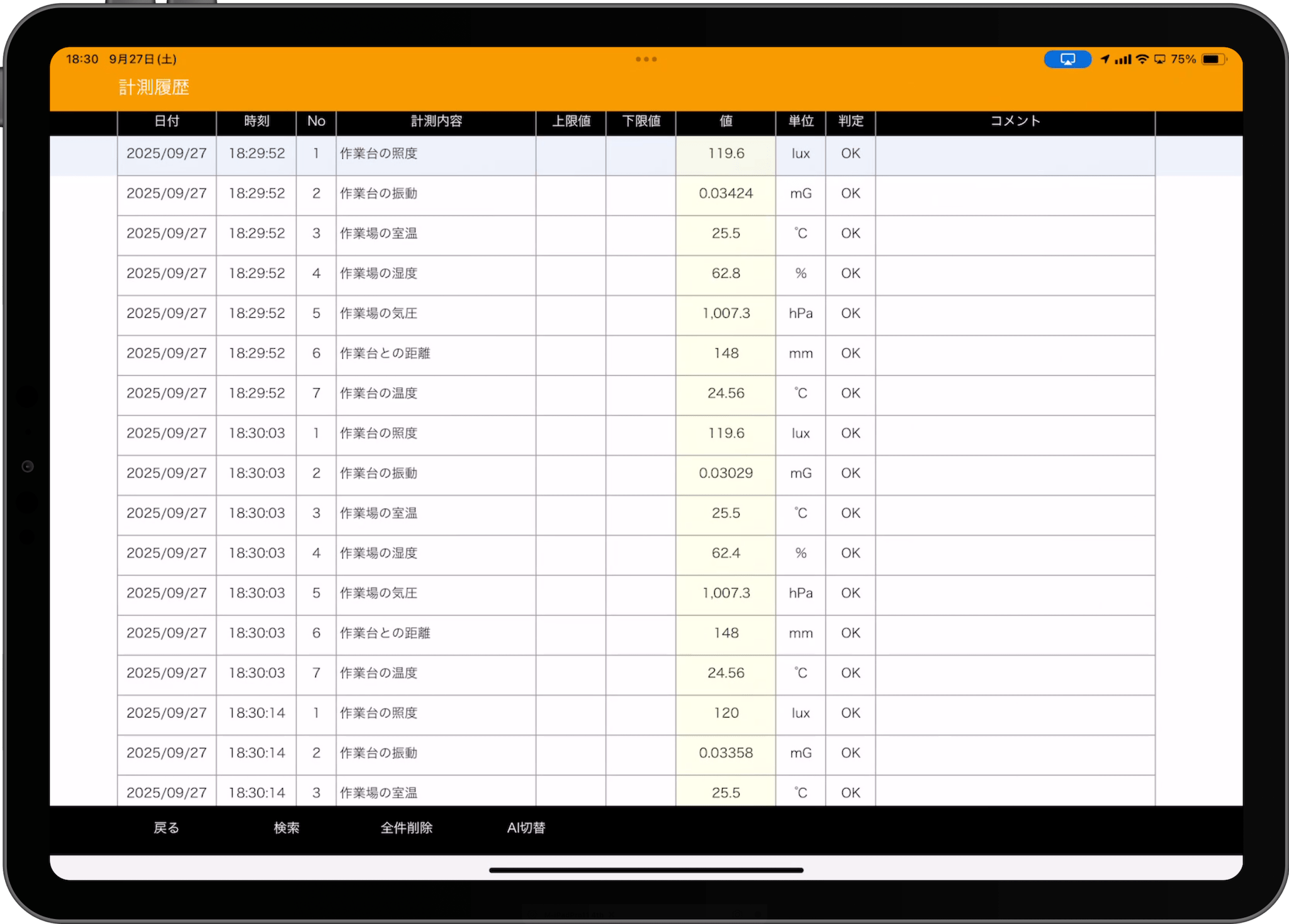The width and height of the screenshot is (1289, 924).
Task: Click the 計測内容 column header
Action: click(436, 121)
